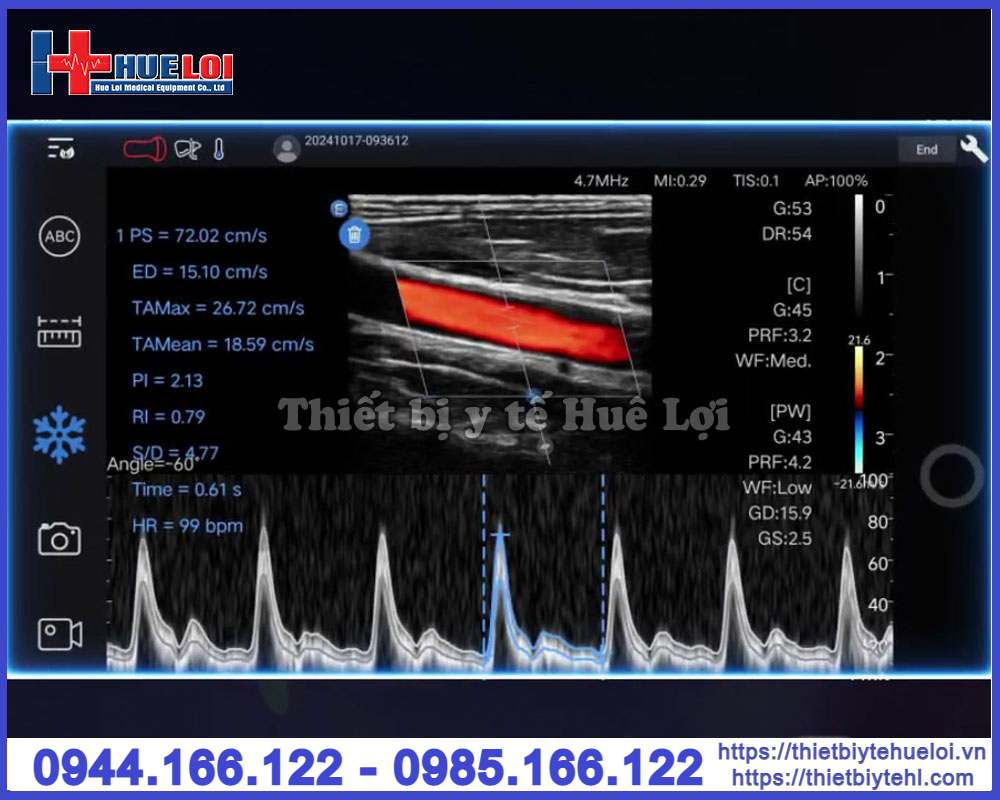Open the hamburger menu at top left
Screen dimensions: 1000x800
coord(60,149)
